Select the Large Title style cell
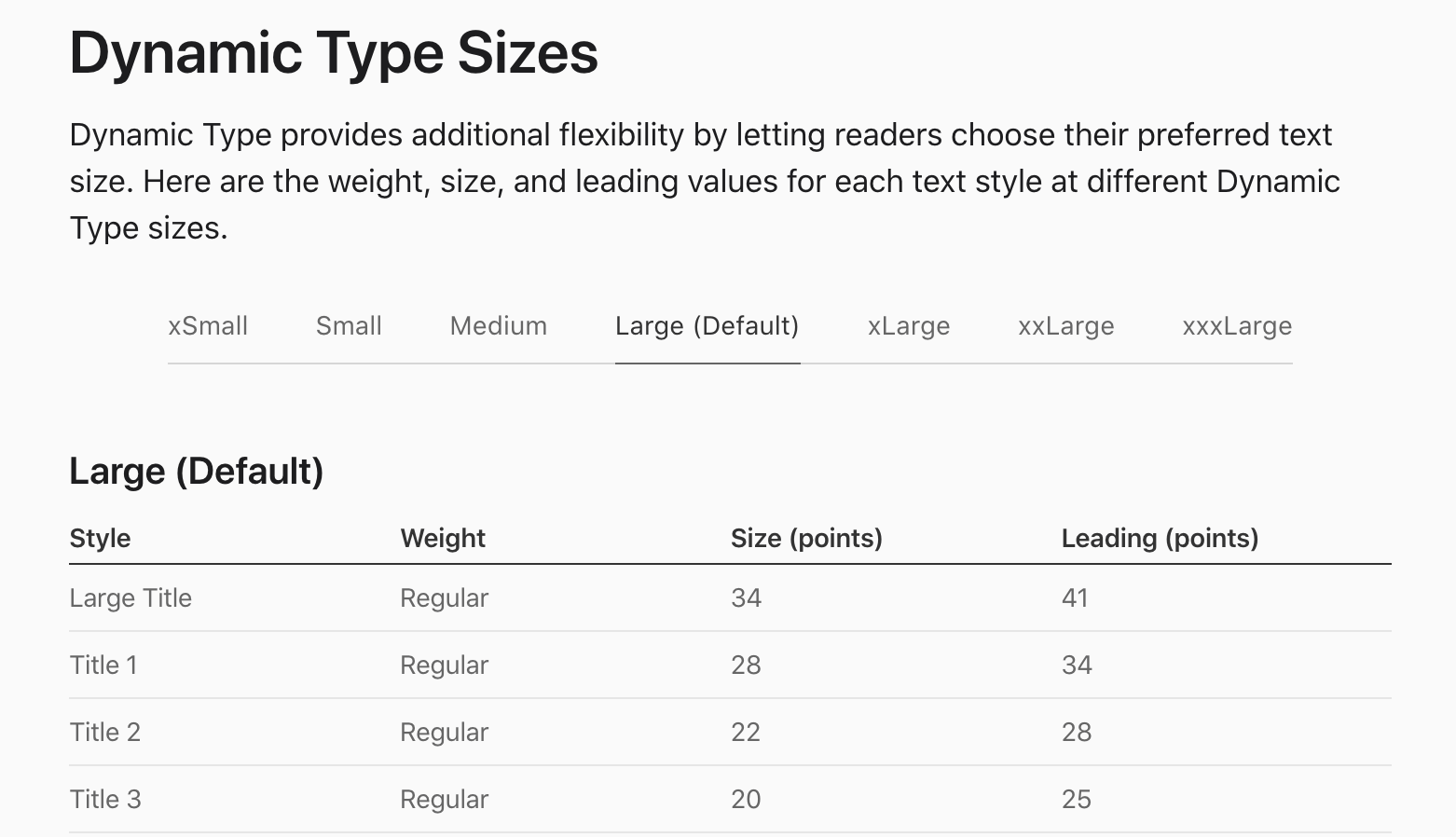 [130, 598]
